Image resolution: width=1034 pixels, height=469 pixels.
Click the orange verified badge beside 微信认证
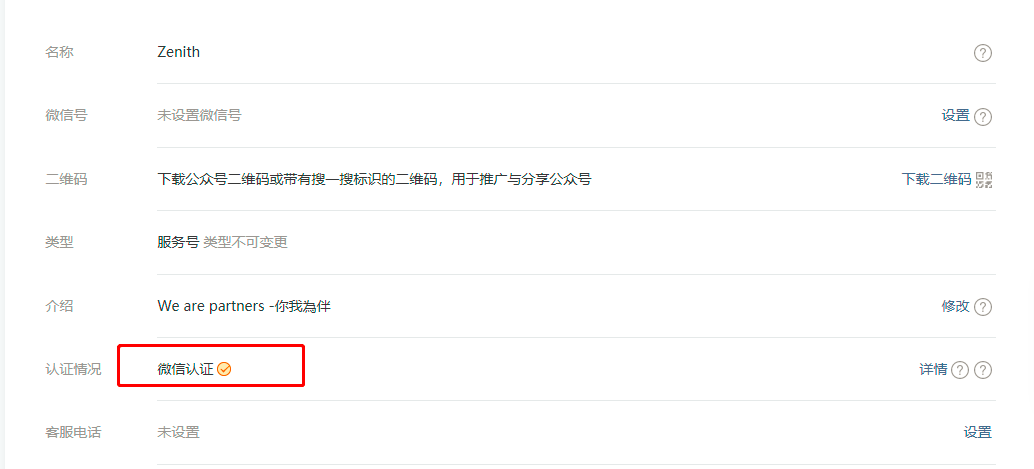224,369
